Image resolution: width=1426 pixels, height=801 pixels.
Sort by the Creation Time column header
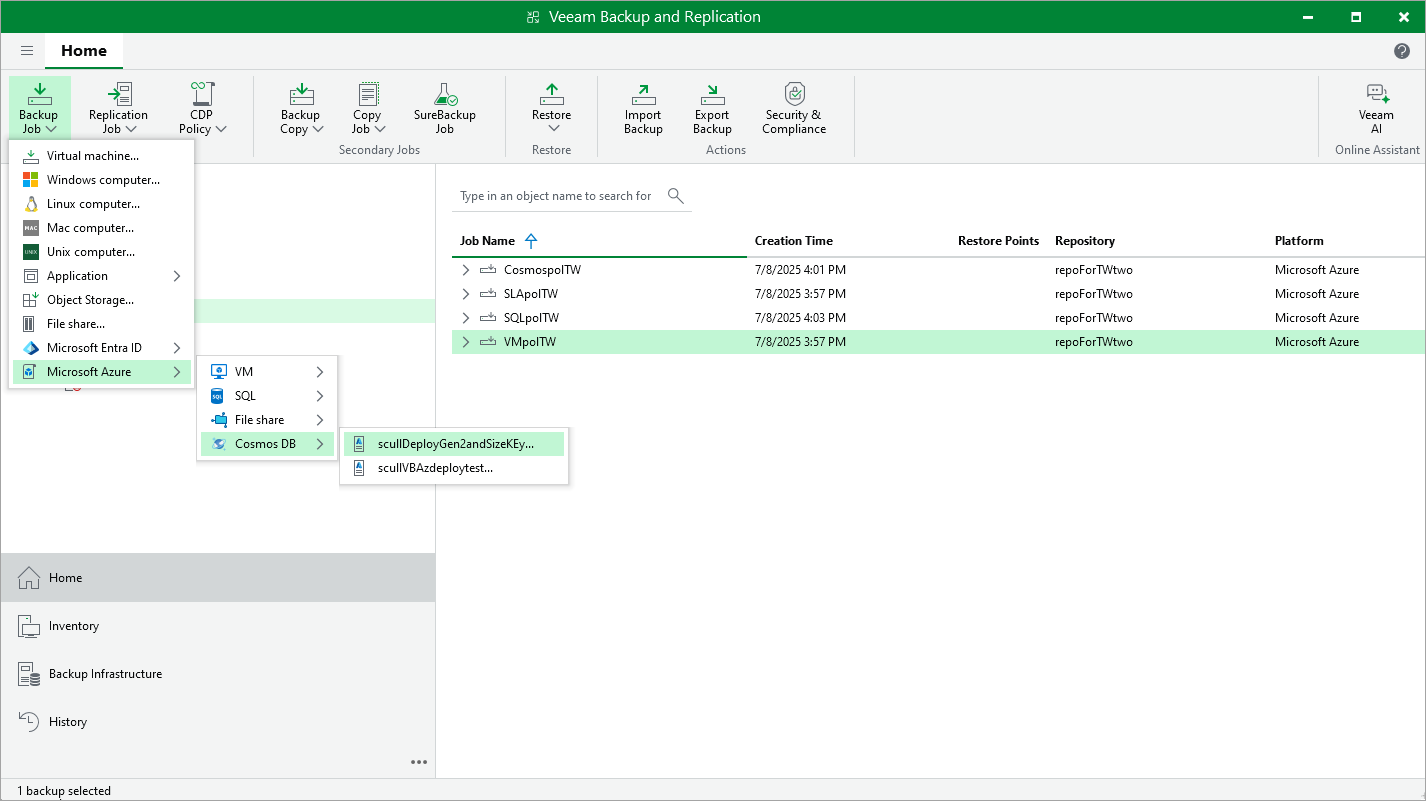794,241
